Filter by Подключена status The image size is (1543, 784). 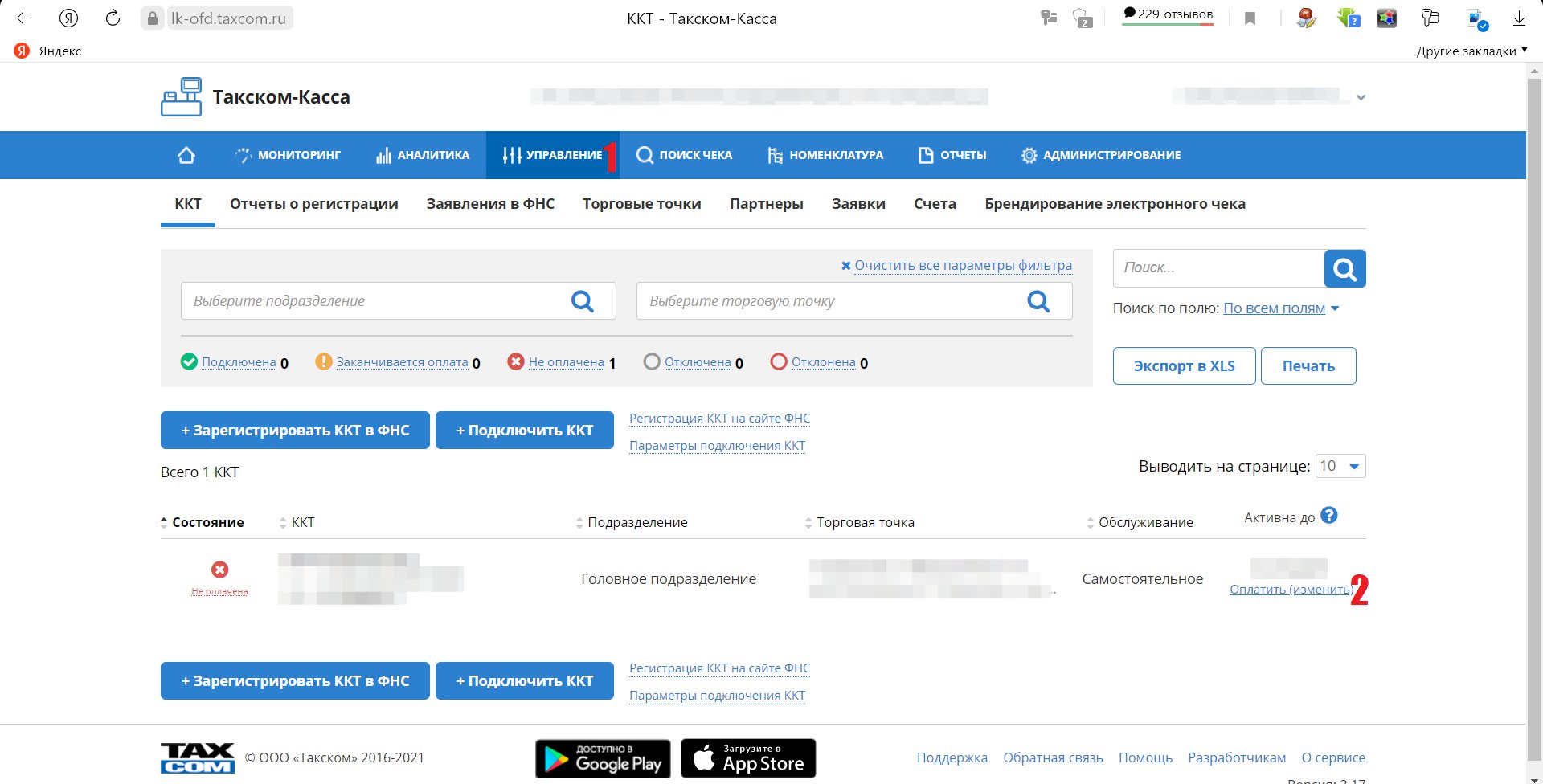tap(239, 362)
